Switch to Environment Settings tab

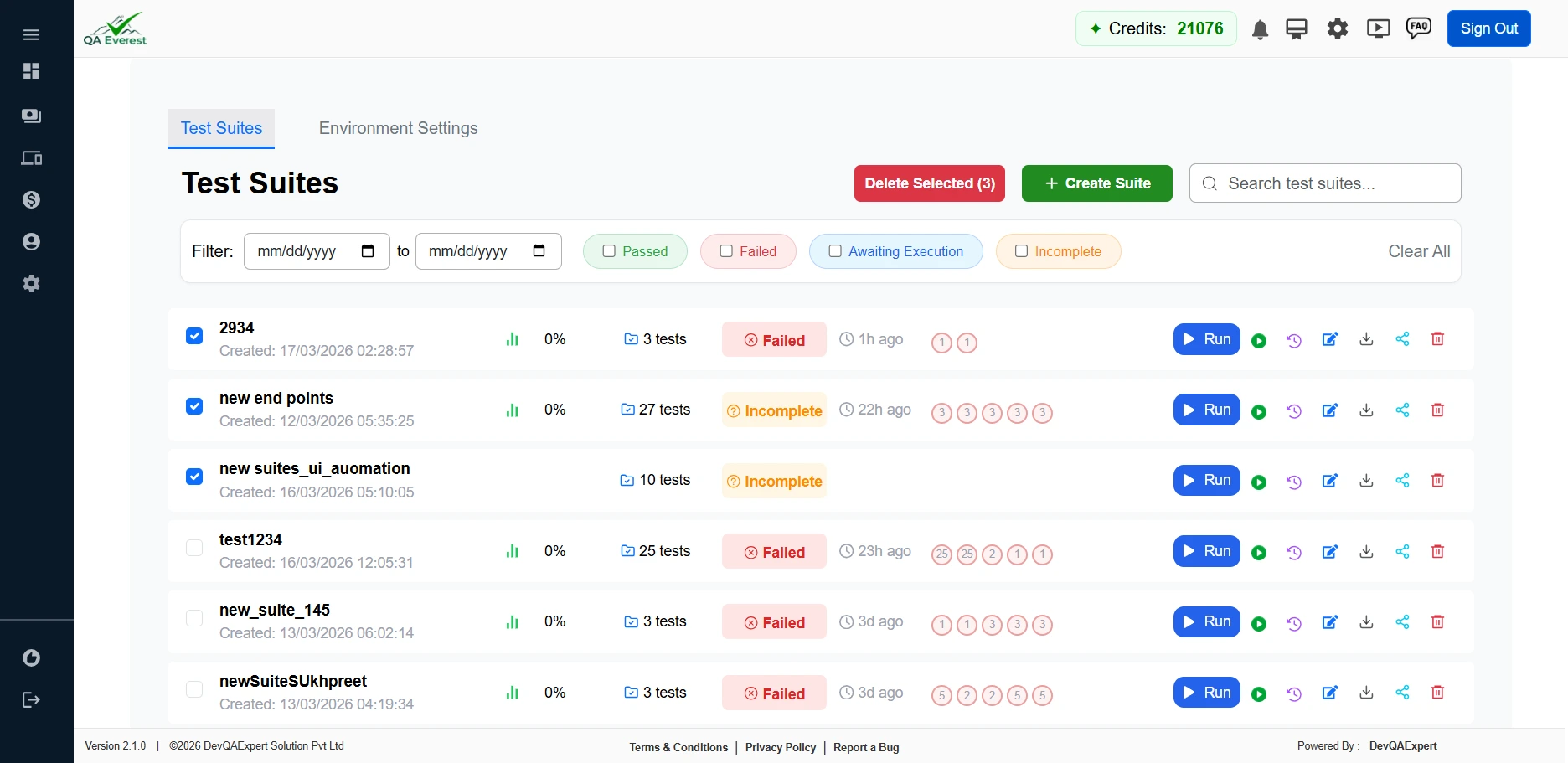pyautogui.click(x=399, y=128)
